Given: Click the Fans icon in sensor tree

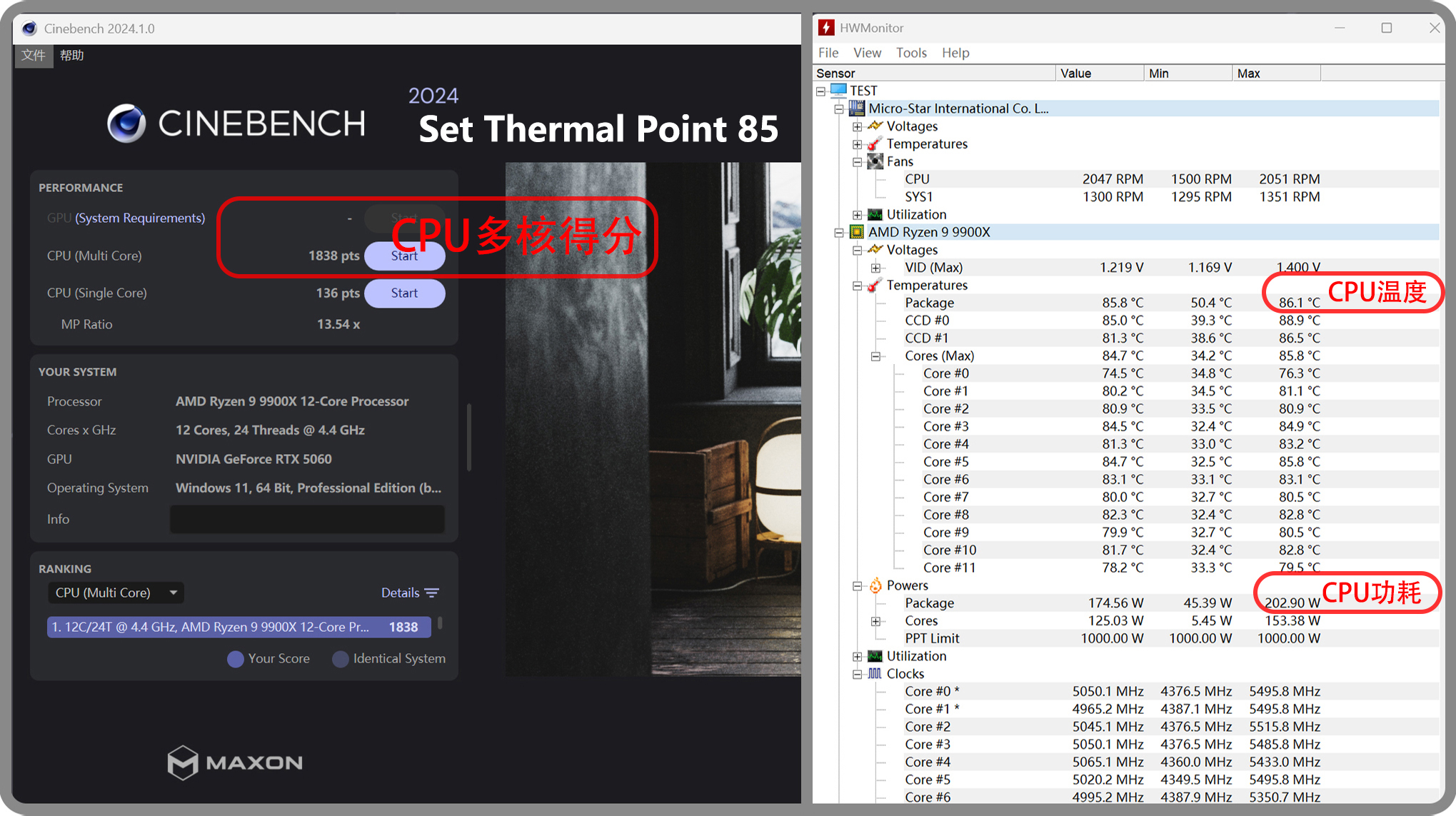Looking at the screenshot, I should pos(875,161).
